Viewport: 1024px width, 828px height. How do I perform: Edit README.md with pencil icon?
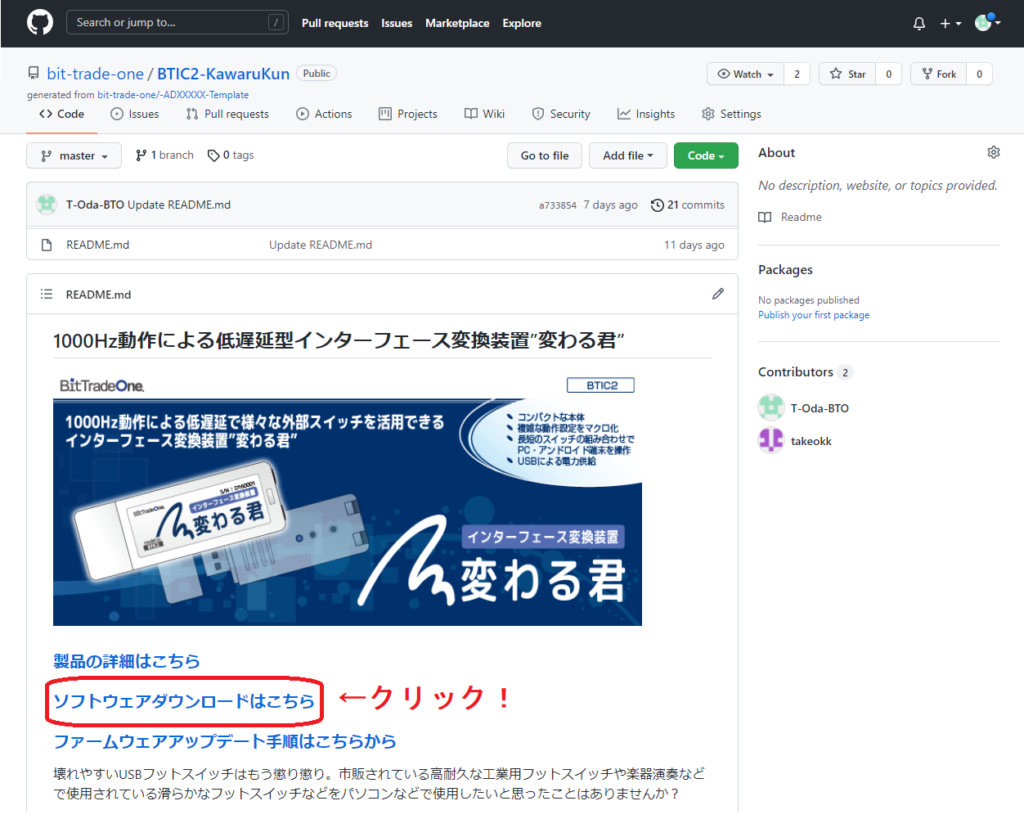717,294
